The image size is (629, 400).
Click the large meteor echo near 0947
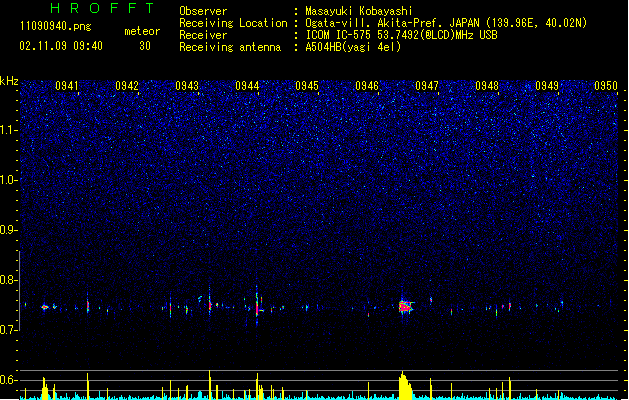point(406,307)
